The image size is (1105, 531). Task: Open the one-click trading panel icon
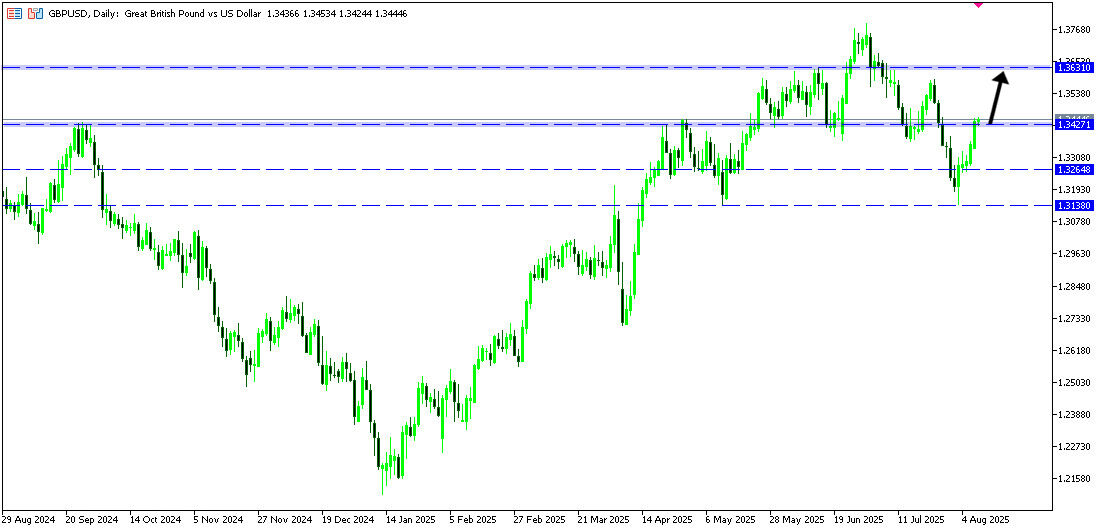(x=35, y=14)
